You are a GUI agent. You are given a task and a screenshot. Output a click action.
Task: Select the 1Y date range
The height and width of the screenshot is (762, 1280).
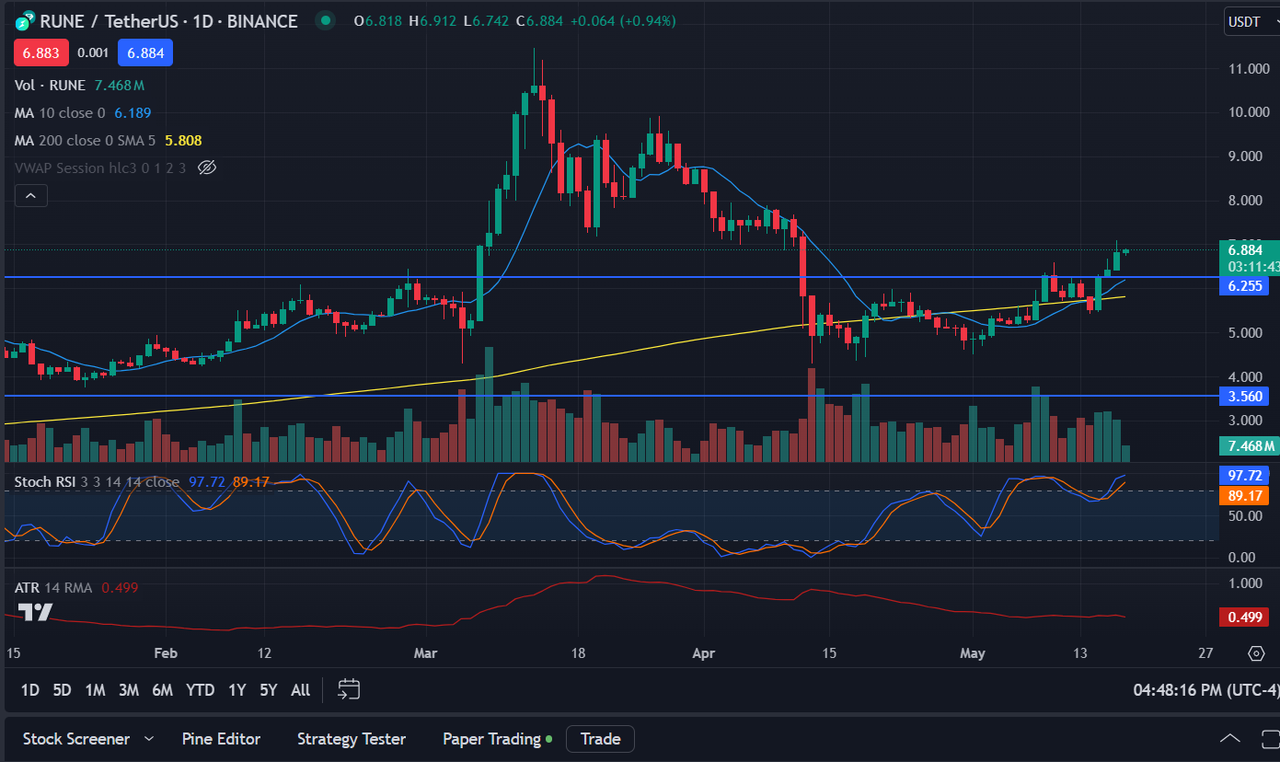click(237, 690)
